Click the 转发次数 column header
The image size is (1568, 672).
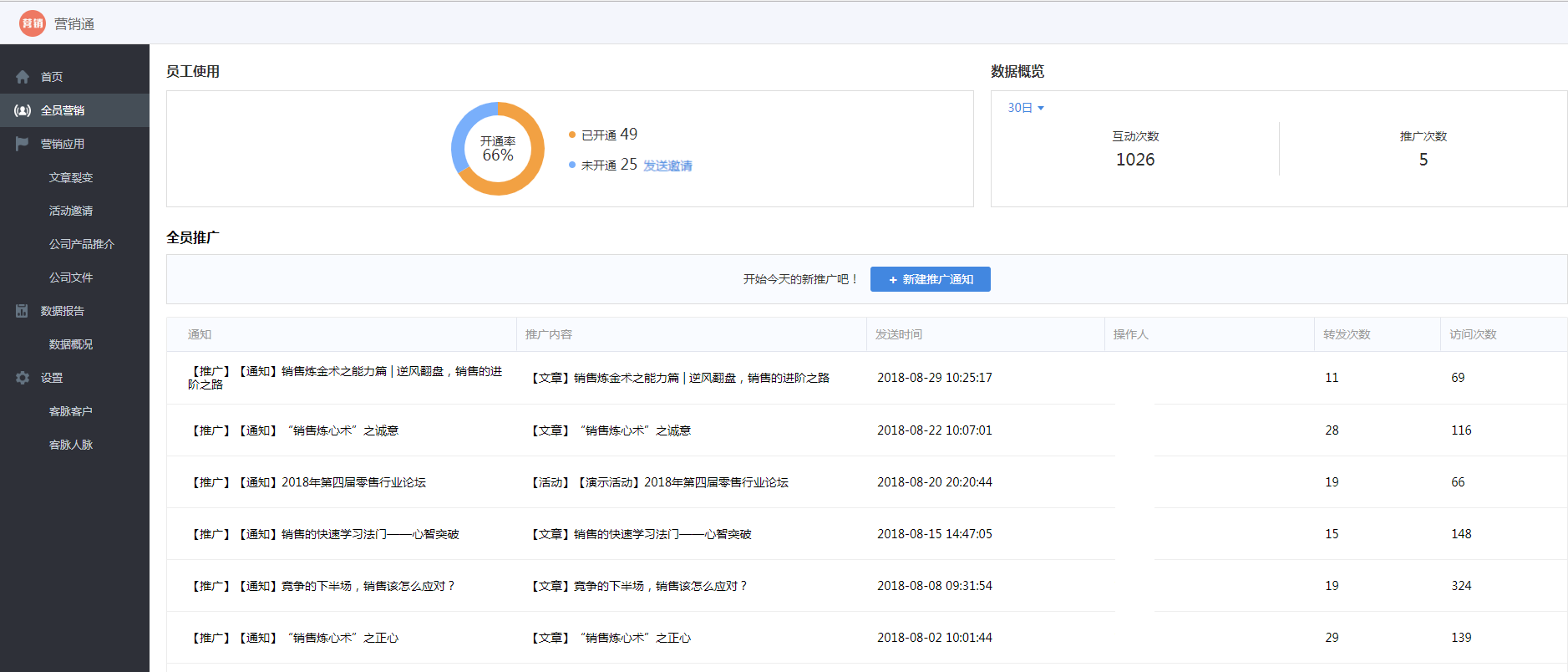1347,334
